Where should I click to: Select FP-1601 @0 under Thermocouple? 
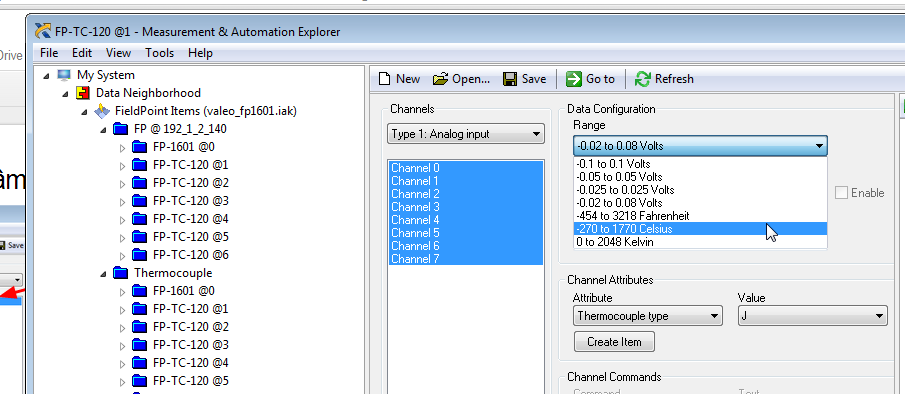coord(184,291)
